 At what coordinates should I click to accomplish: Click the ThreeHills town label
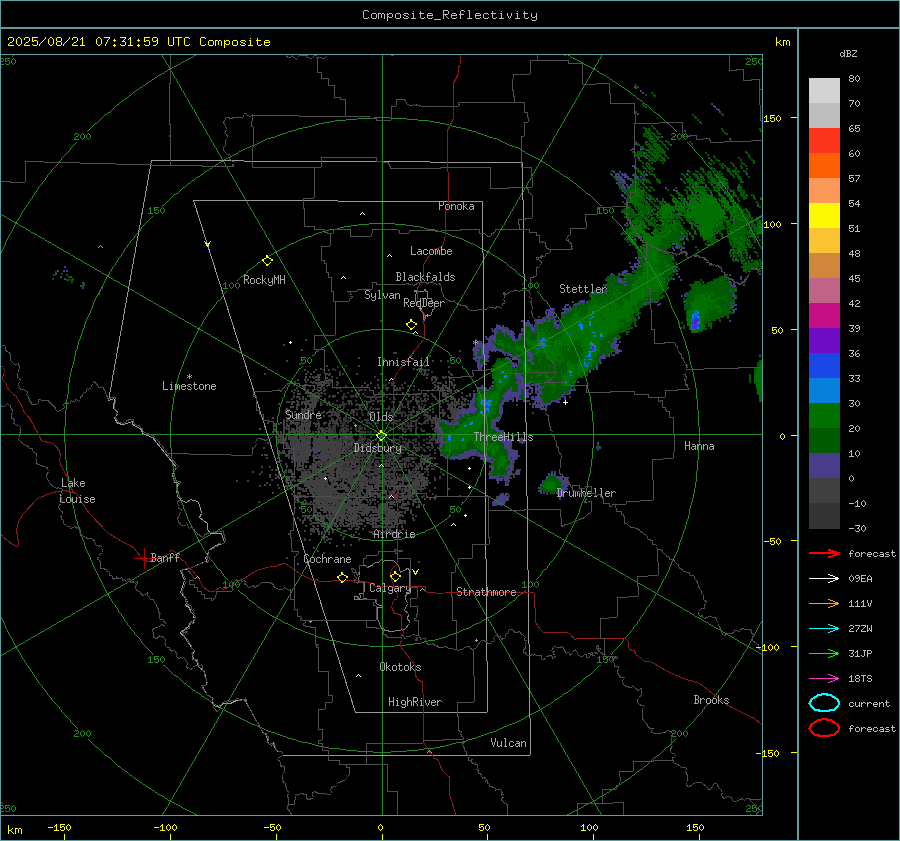click(503, 437)
